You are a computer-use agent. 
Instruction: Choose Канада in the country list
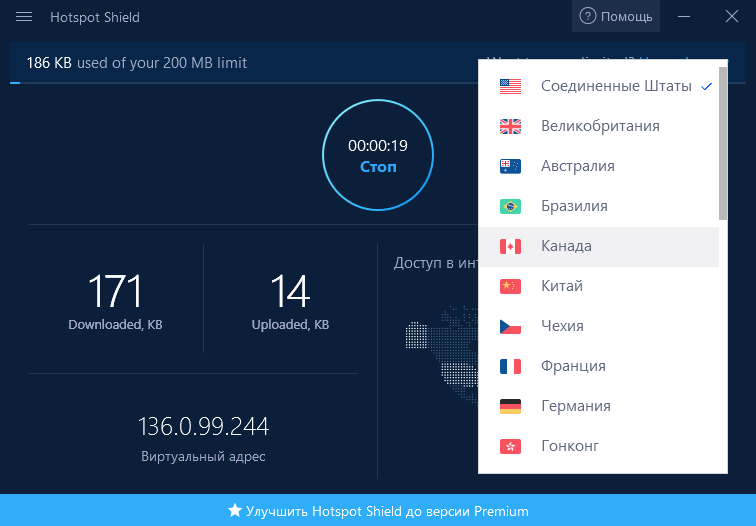coord(598,246)
